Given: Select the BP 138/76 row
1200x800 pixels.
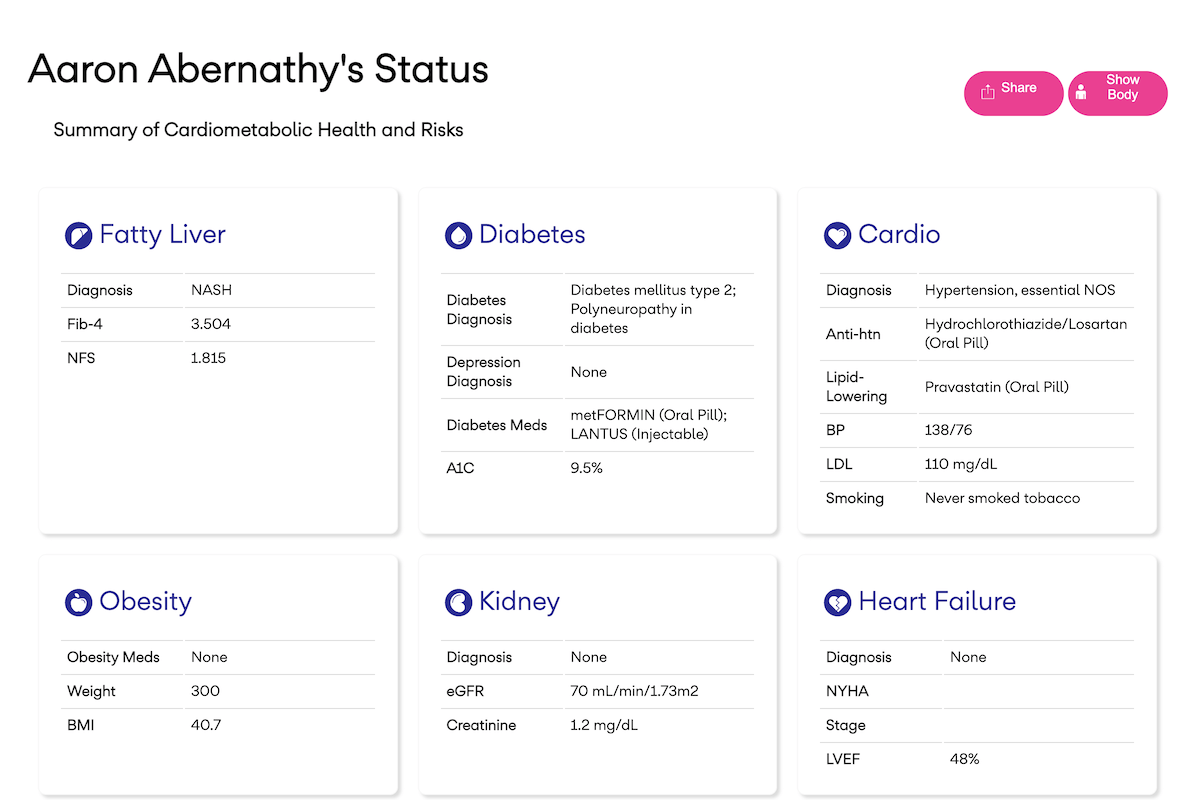Looking at the screenshot, I should 977,430.
